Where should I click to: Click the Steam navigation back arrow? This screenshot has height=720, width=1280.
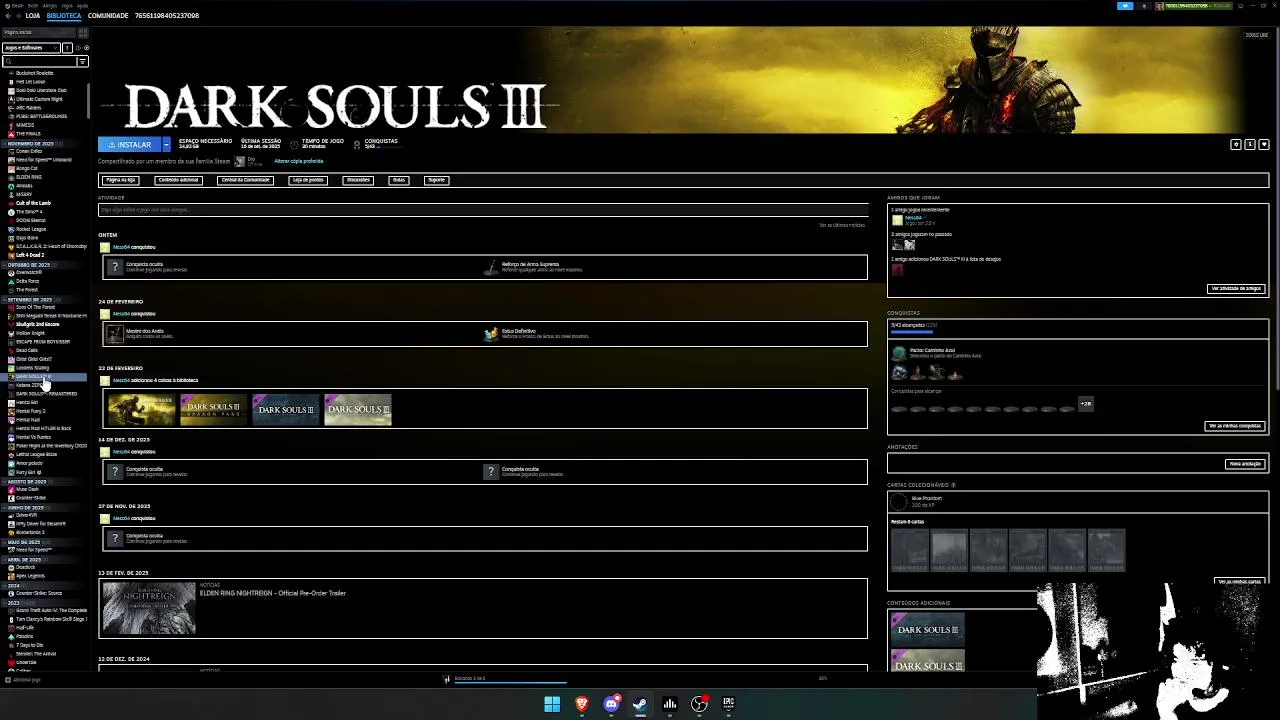7,16
